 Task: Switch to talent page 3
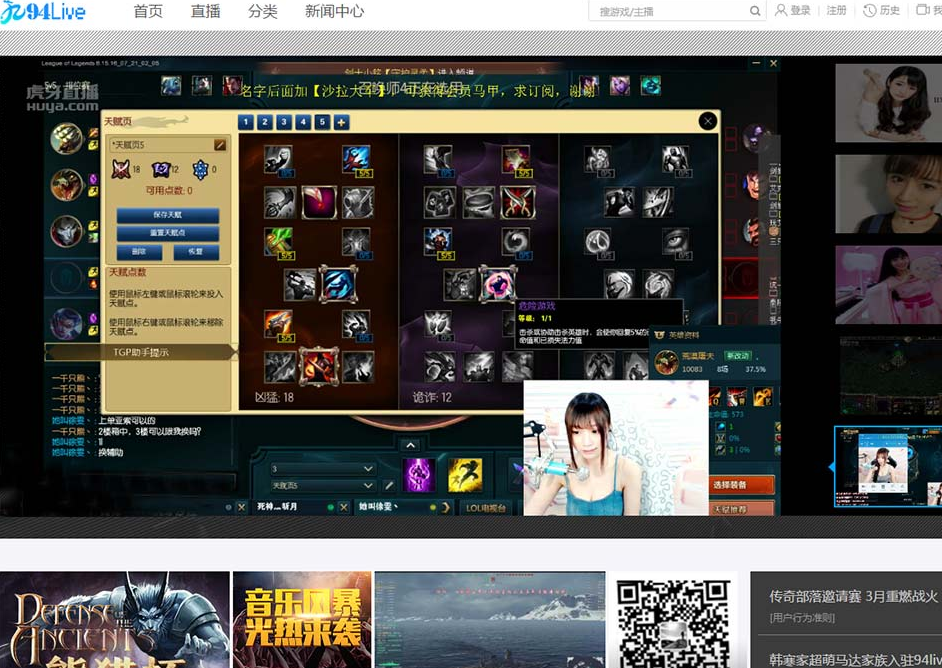click(x=284, y=122)
